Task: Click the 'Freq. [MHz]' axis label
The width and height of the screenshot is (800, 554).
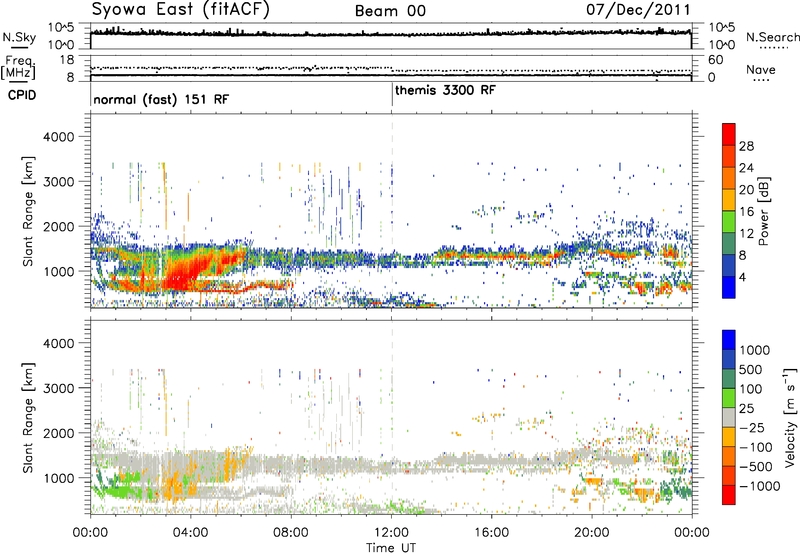Action: 18,68
